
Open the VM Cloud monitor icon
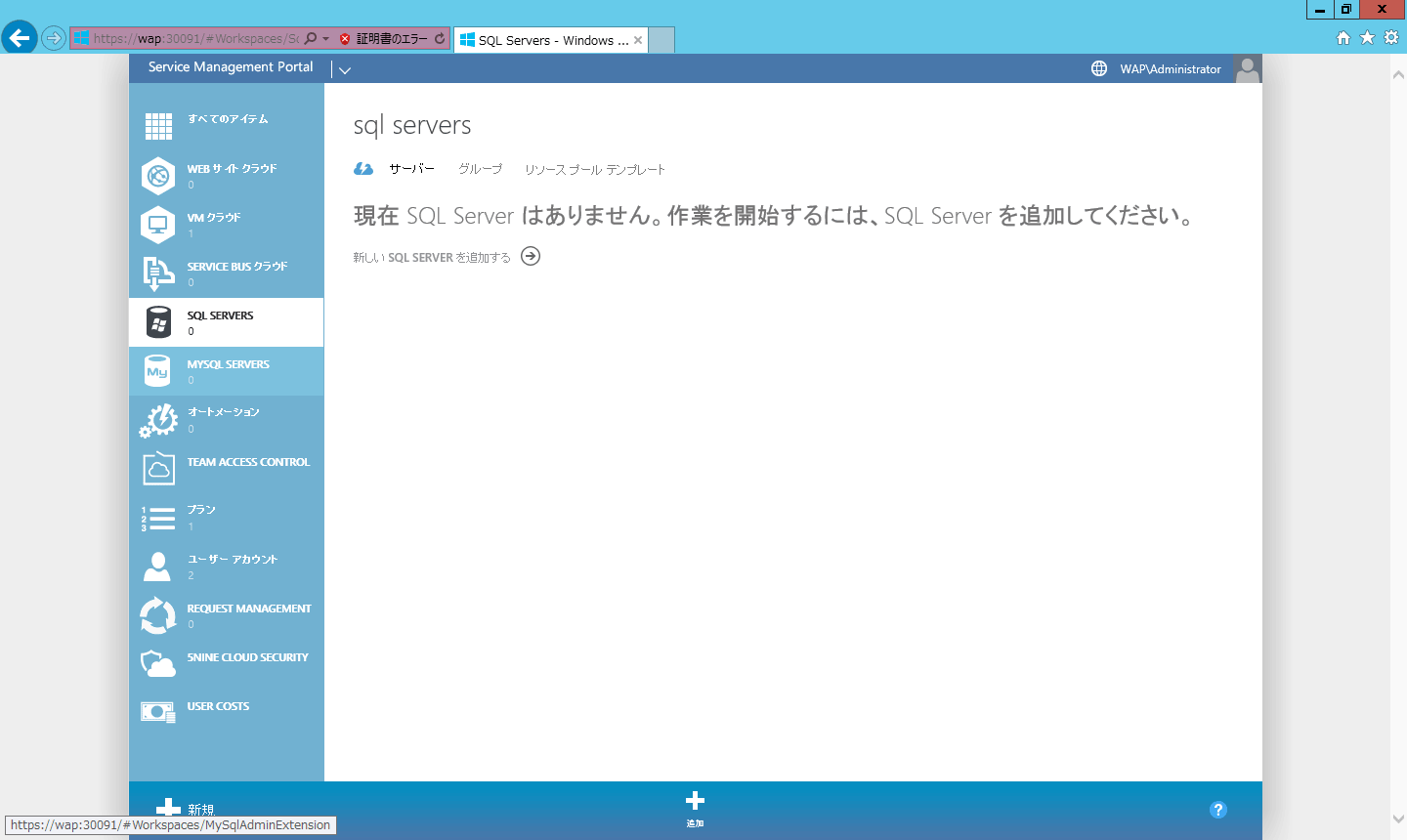click(x=157, y=225)
